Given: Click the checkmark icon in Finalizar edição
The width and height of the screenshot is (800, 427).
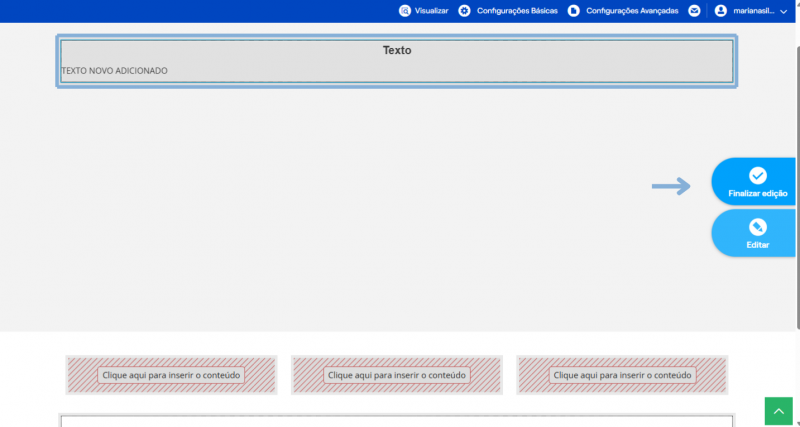Looking at the screenshot, I should 758,175.
